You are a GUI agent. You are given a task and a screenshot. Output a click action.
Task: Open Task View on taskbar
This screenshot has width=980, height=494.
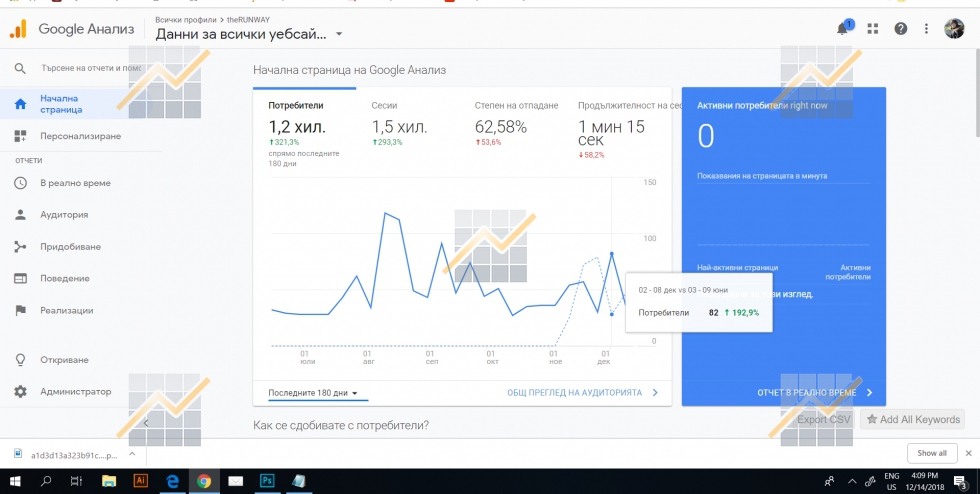tap(76, 481)
